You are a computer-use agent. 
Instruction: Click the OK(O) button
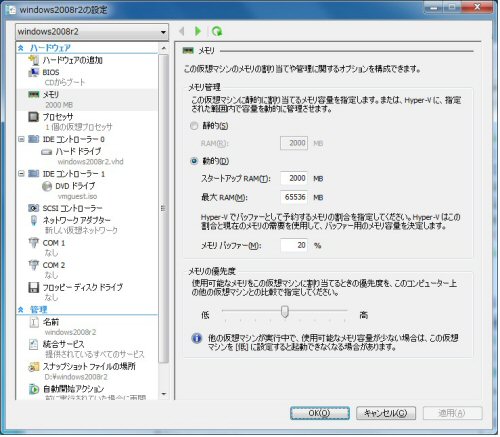pyautogui.click(x=319, y=413)
